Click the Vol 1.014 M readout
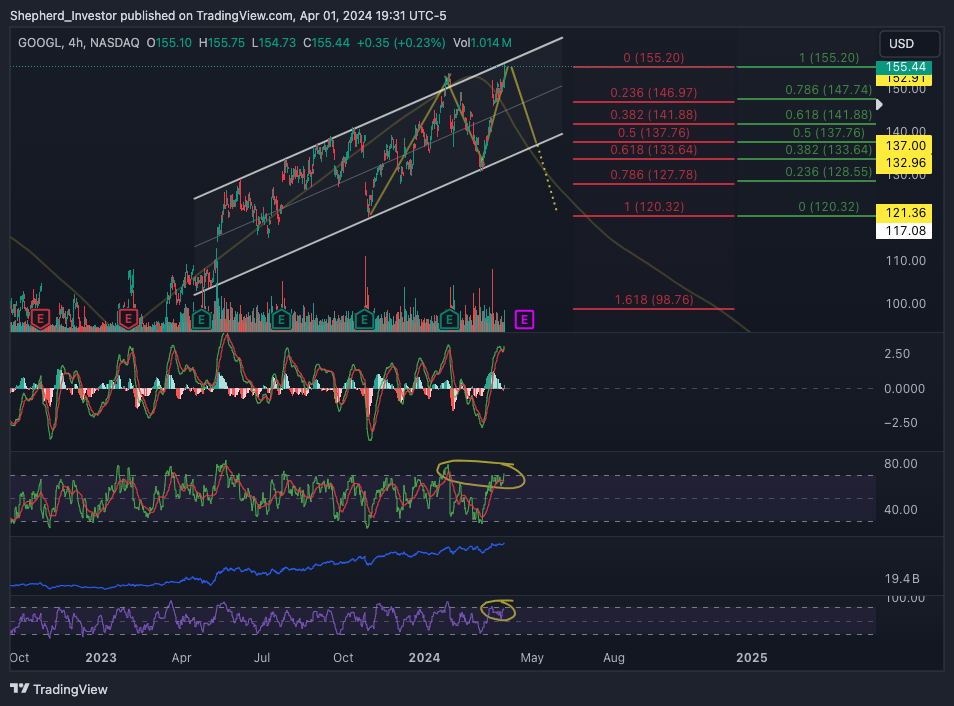 (482, 43)
